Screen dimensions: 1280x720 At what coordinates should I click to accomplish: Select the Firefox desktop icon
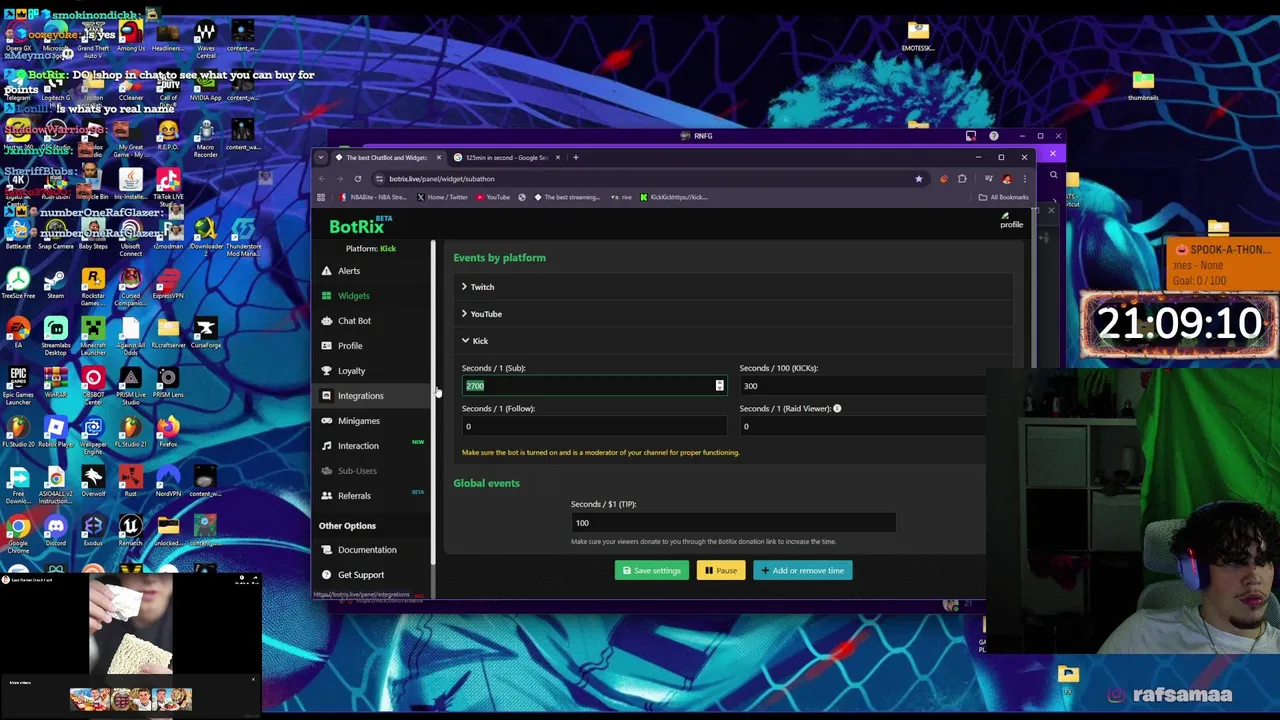click(x=168, y=433)
